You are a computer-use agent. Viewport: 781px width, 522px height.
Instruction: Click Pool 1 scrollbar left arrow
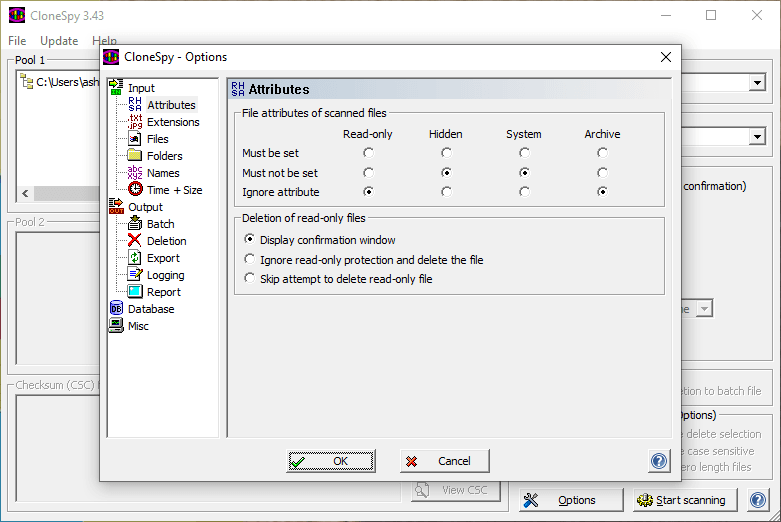click(x=25, y=193)
